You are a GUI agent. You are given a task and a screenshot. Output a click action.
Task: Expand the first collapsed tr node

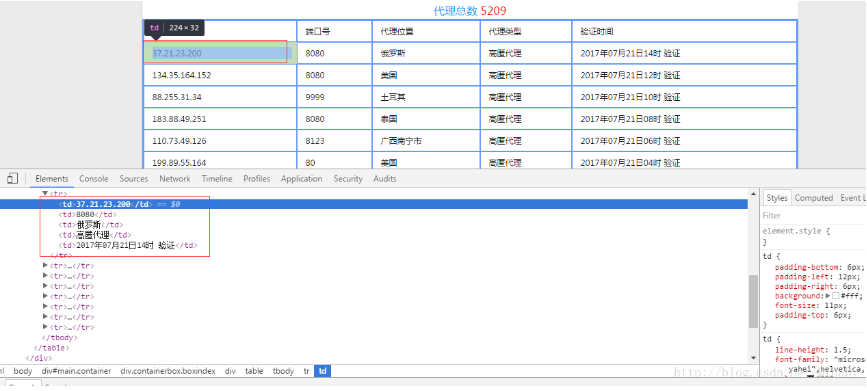click(45, 265)
